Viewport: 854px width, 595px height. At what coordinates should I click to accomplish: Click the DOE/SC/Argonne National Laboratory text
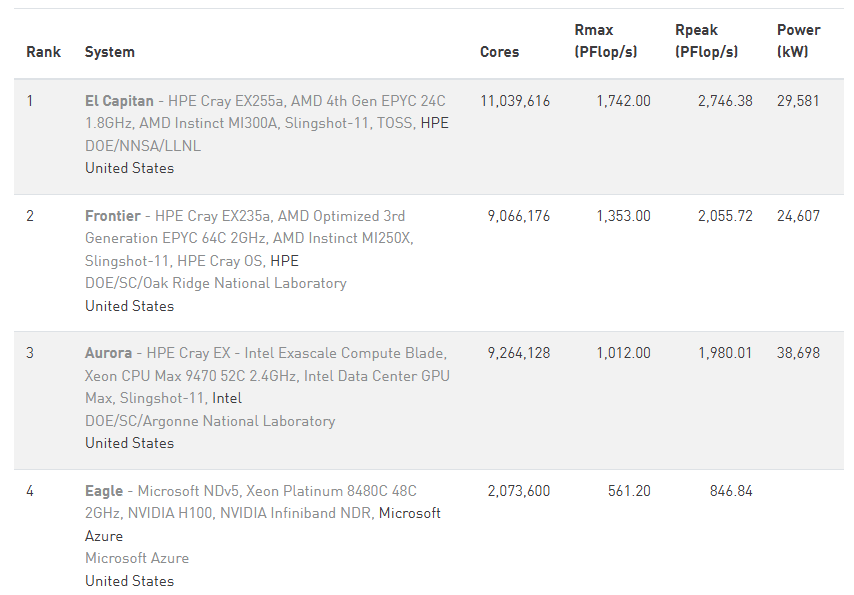[210, 421]
